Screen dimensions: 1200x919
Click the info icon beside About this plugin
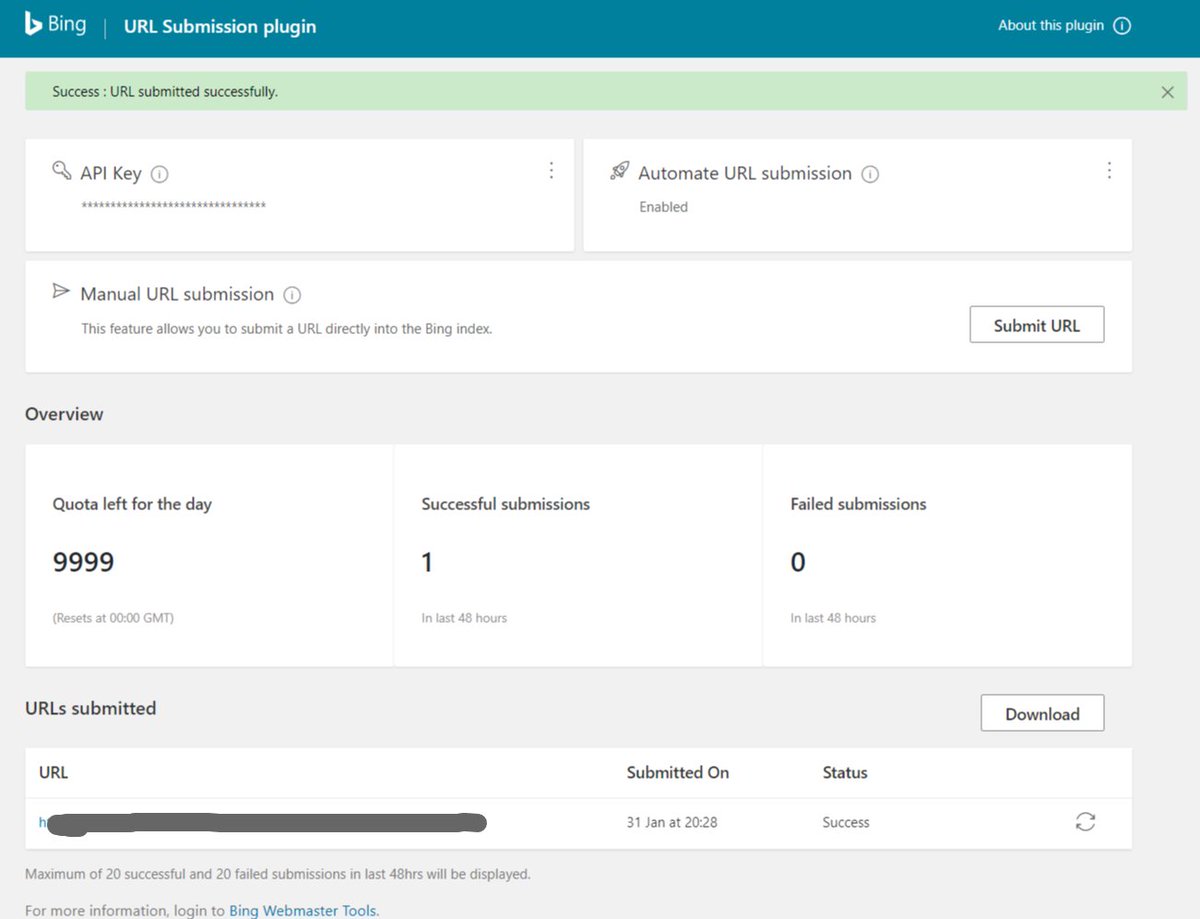(x=1122, y=26)
